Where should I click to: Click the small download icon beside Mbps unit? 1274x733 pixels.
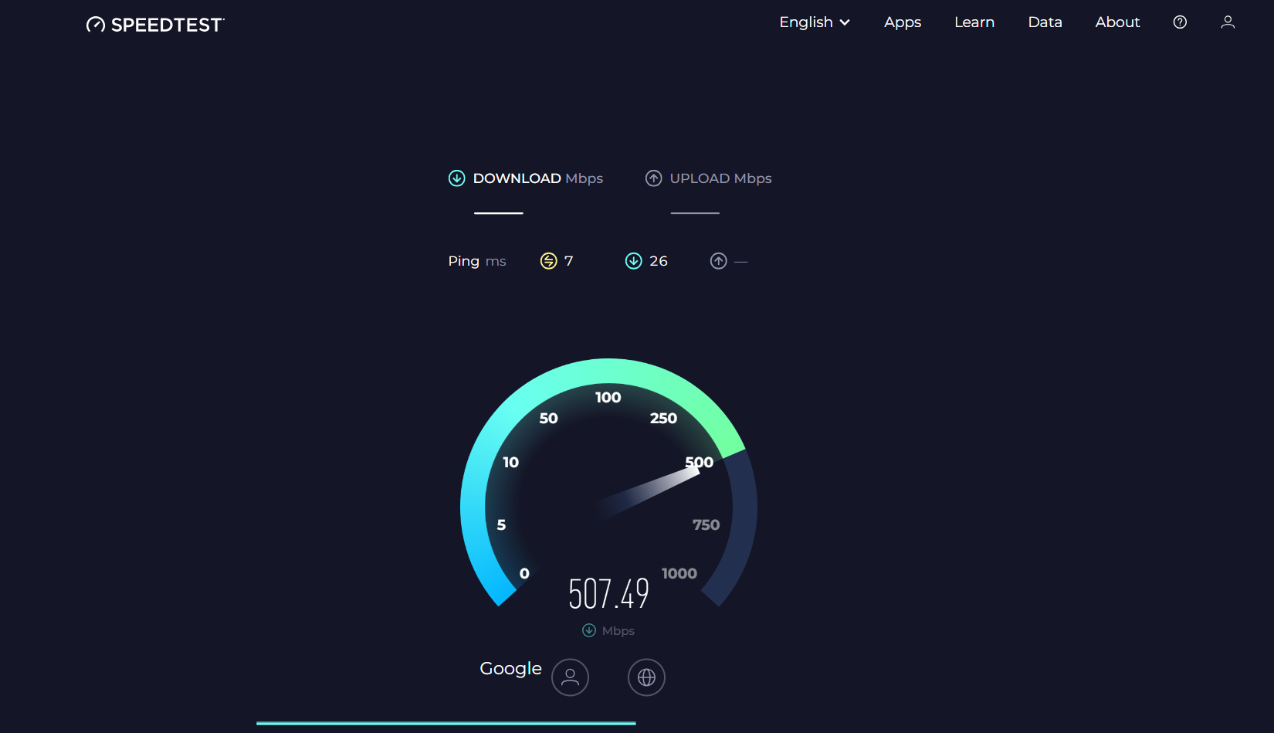[589, 630]
